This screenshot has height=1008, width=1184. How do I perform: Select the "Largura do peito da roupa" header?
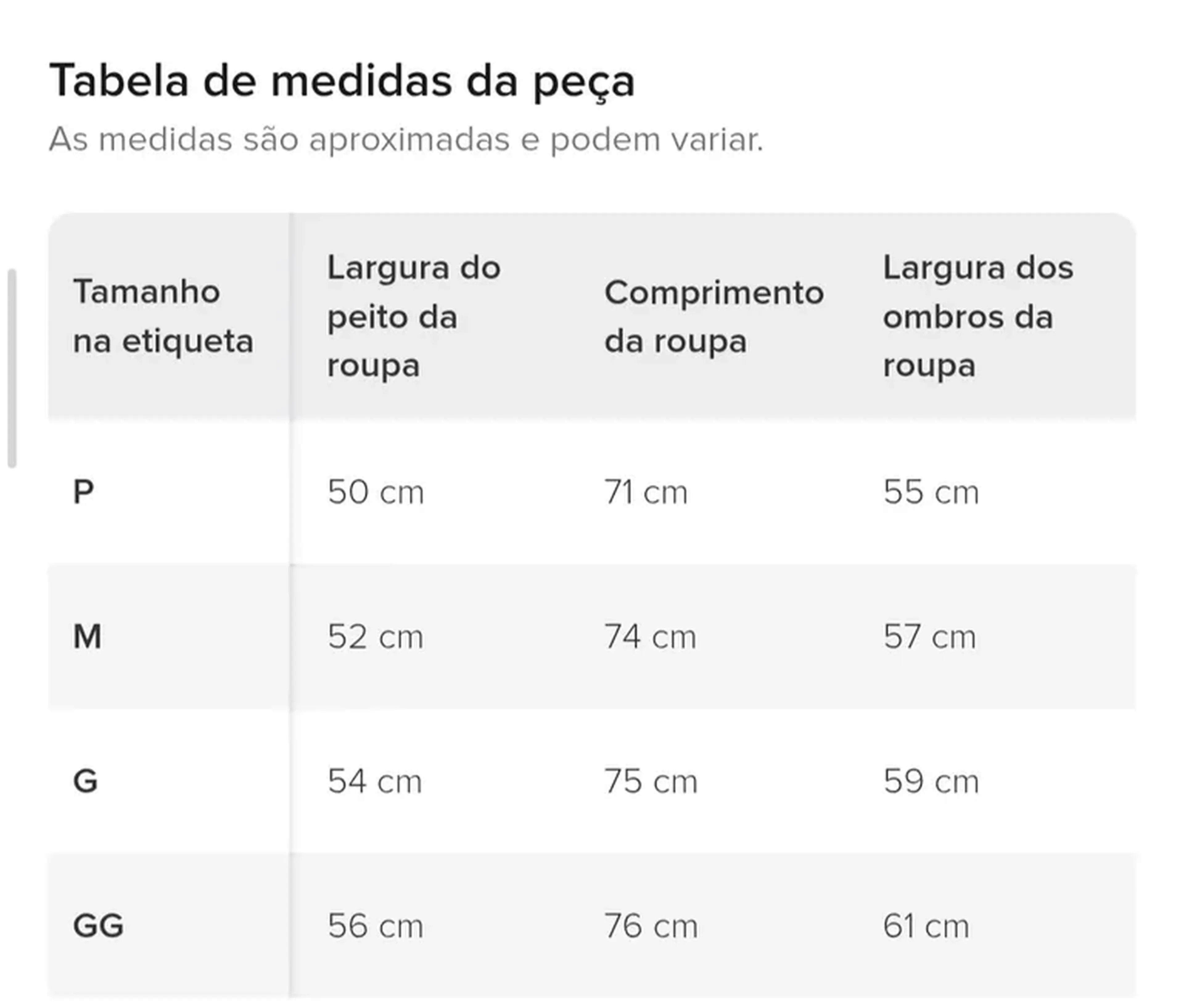coord(414,317)
